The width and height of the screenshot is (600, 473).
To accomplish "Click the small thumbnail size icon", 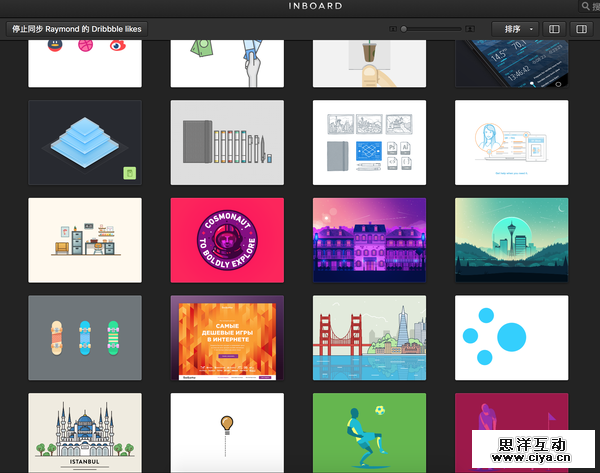I will pyautogui.click(x=393, y=29).
